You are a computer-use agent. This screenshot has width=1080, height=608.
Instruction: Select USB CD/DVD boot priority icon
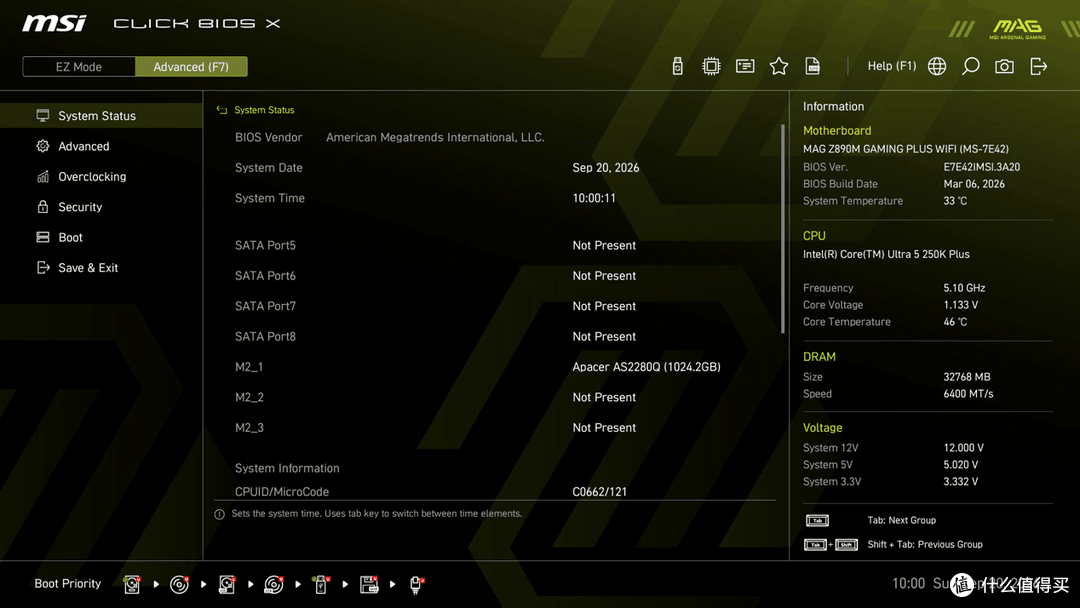(x=273, y=584)
